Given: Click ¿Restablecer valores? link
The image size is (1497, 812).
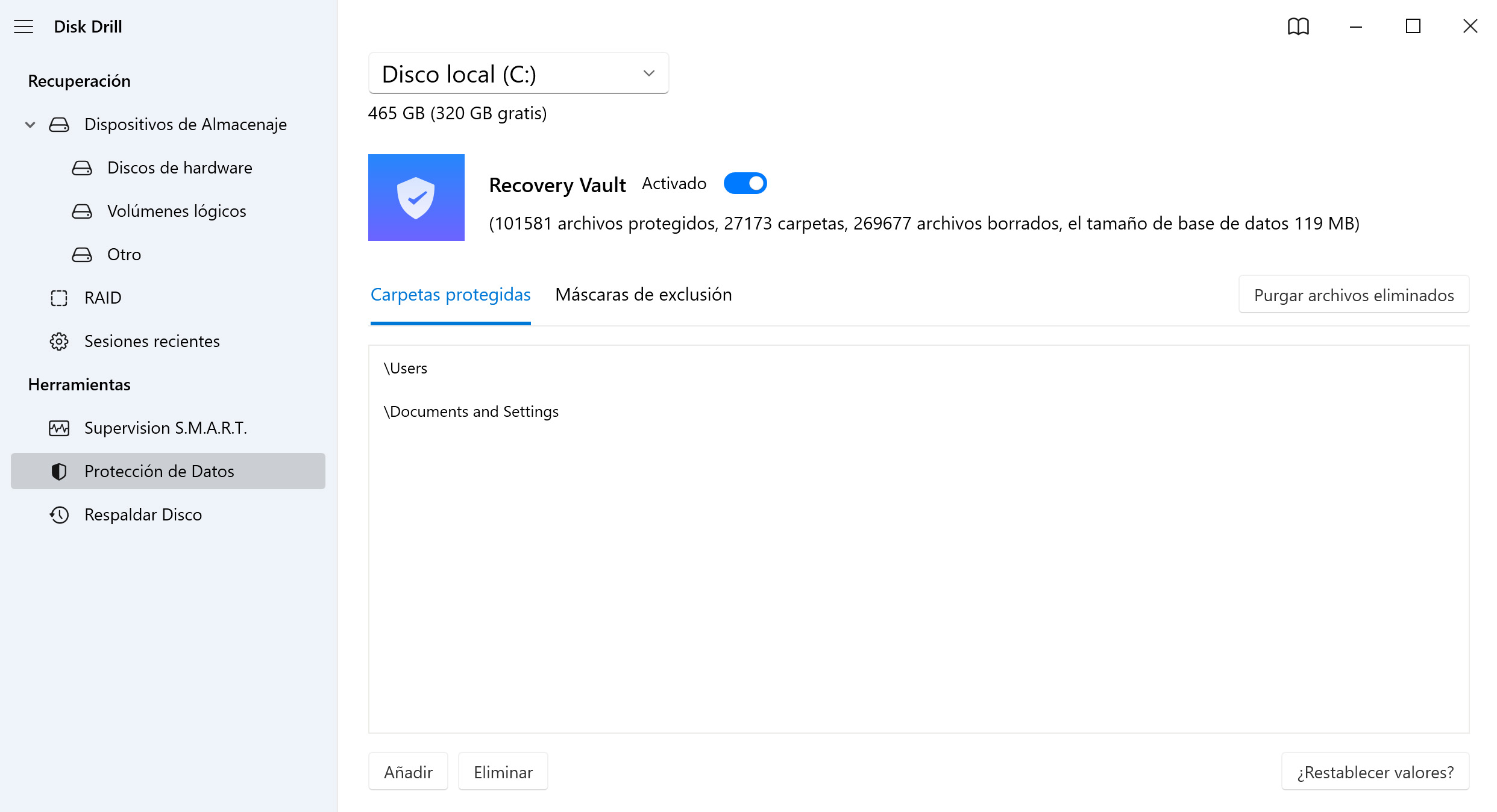Looking at the screenshot, I should pyautogui.click(x=1375, y=772).
